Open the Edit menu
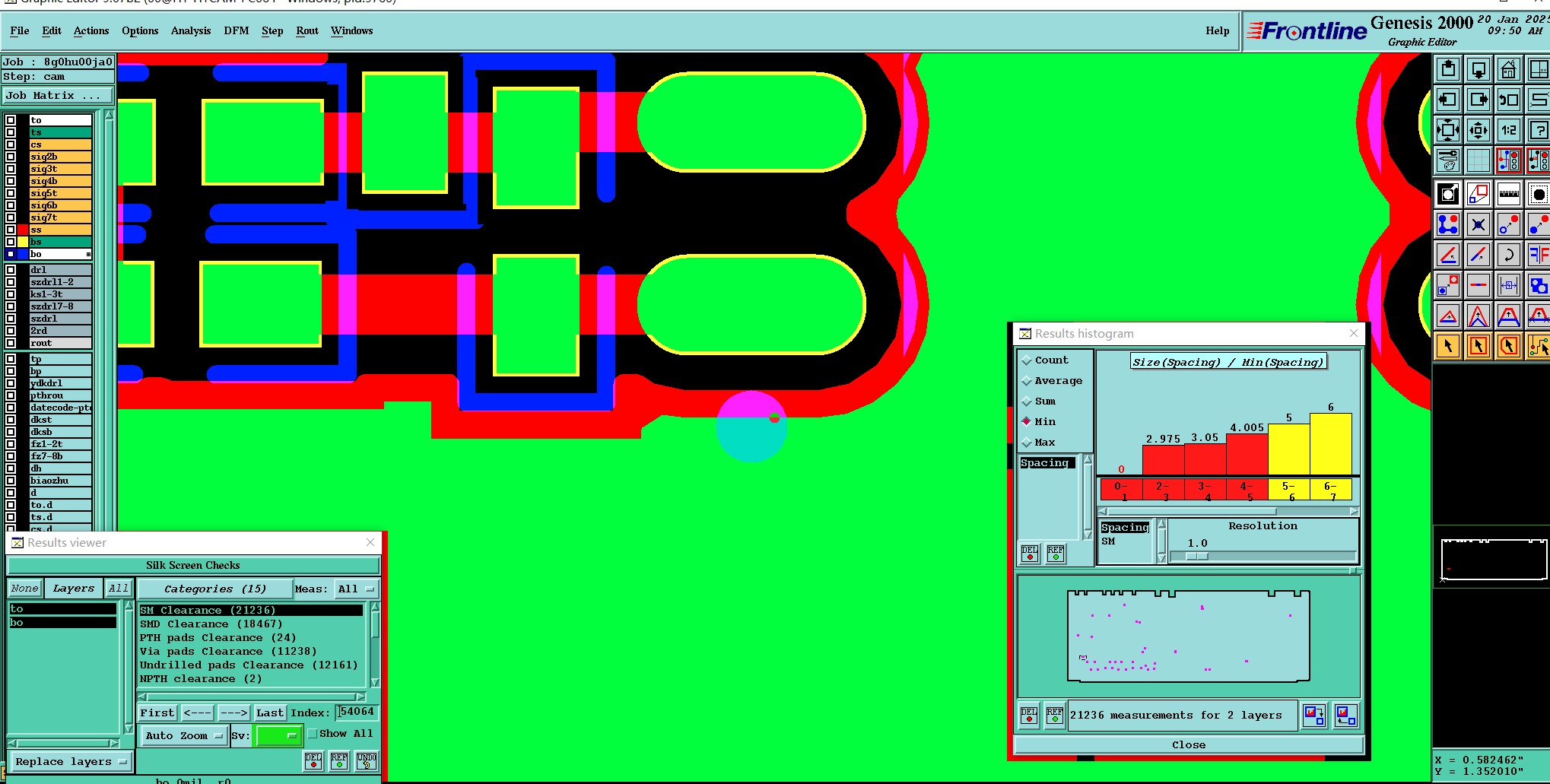Image resolution: width=1550 pixels, height=784 pixels. 52,31
